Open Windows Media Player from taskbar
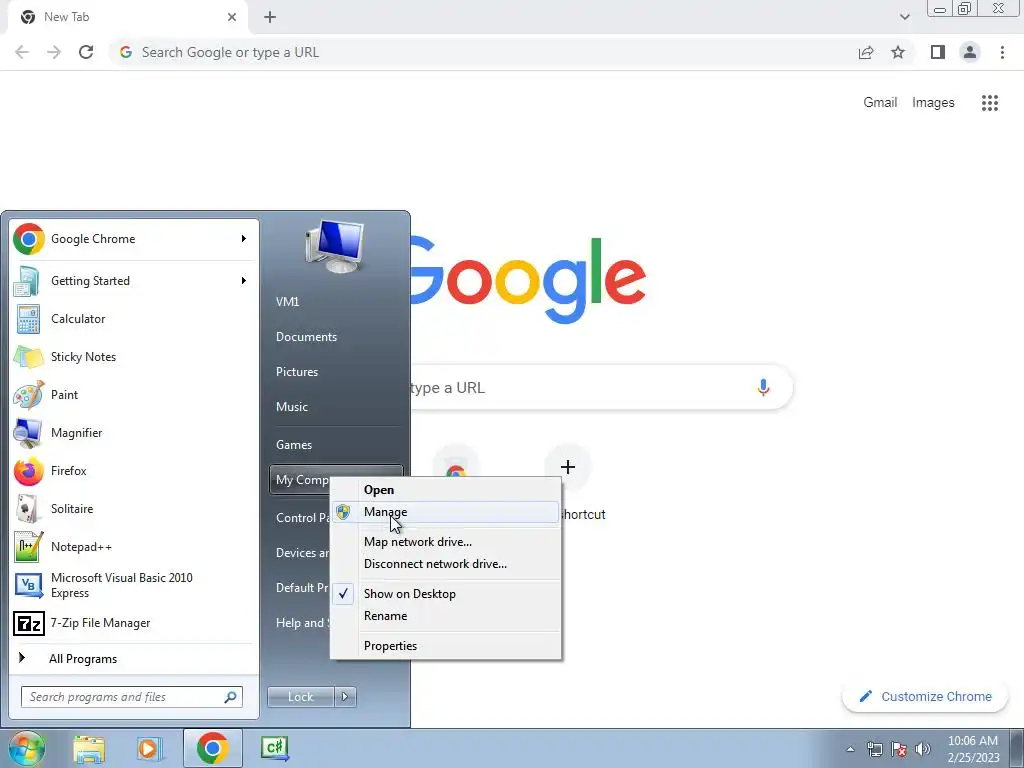The width and height of the screenshot is (1024, 768). (150, 749)
